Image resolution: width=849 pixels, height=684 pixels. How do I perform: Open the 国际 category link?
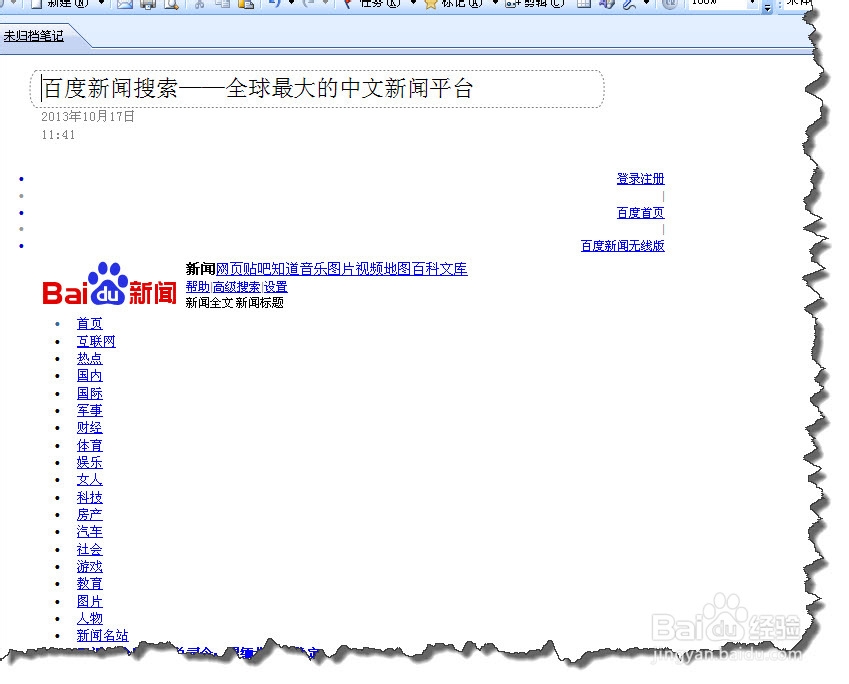(89, 393)
